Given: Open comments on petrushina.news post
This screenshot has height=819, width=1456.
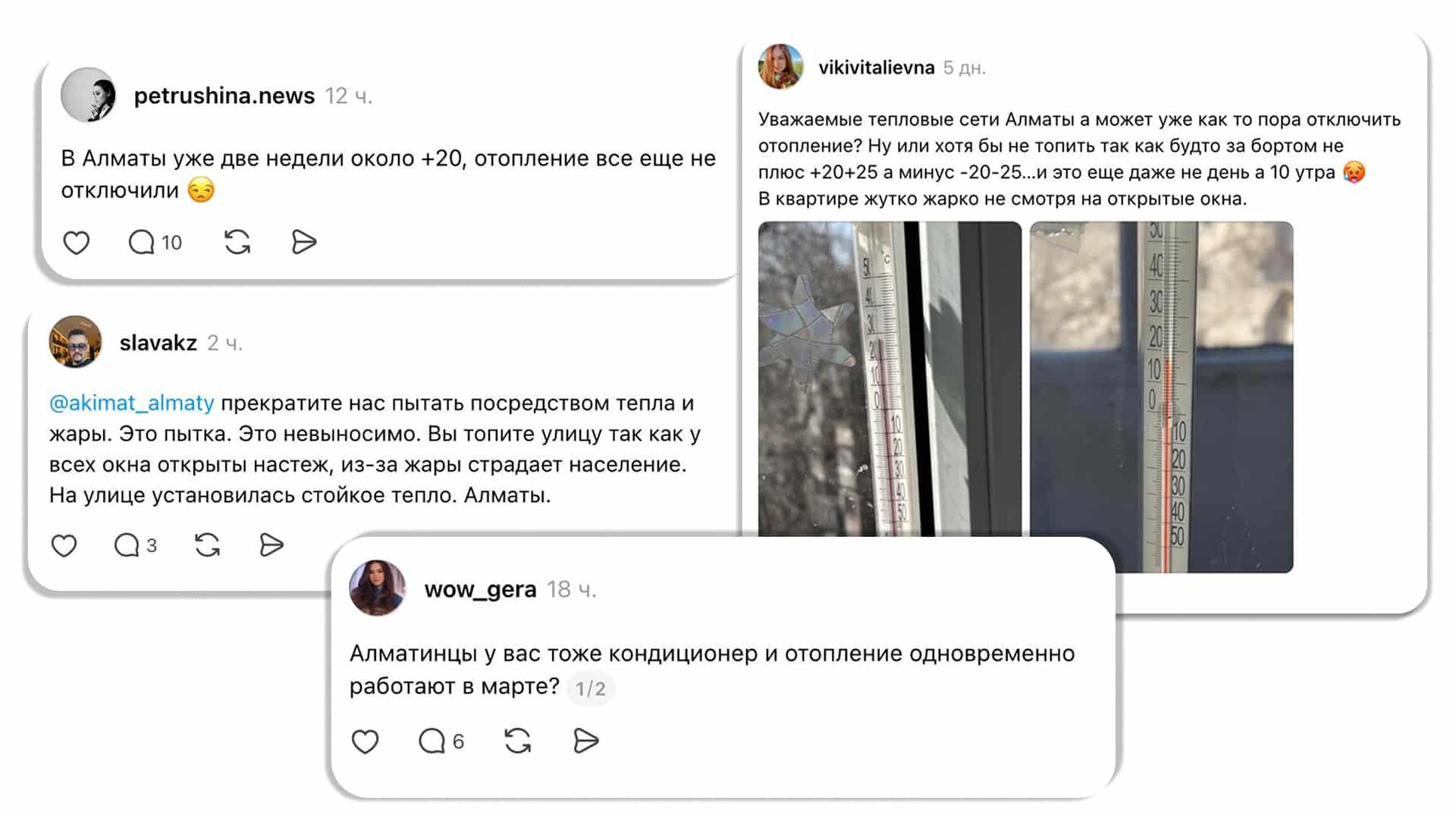Looking at the screenshot, I should 155,243.
